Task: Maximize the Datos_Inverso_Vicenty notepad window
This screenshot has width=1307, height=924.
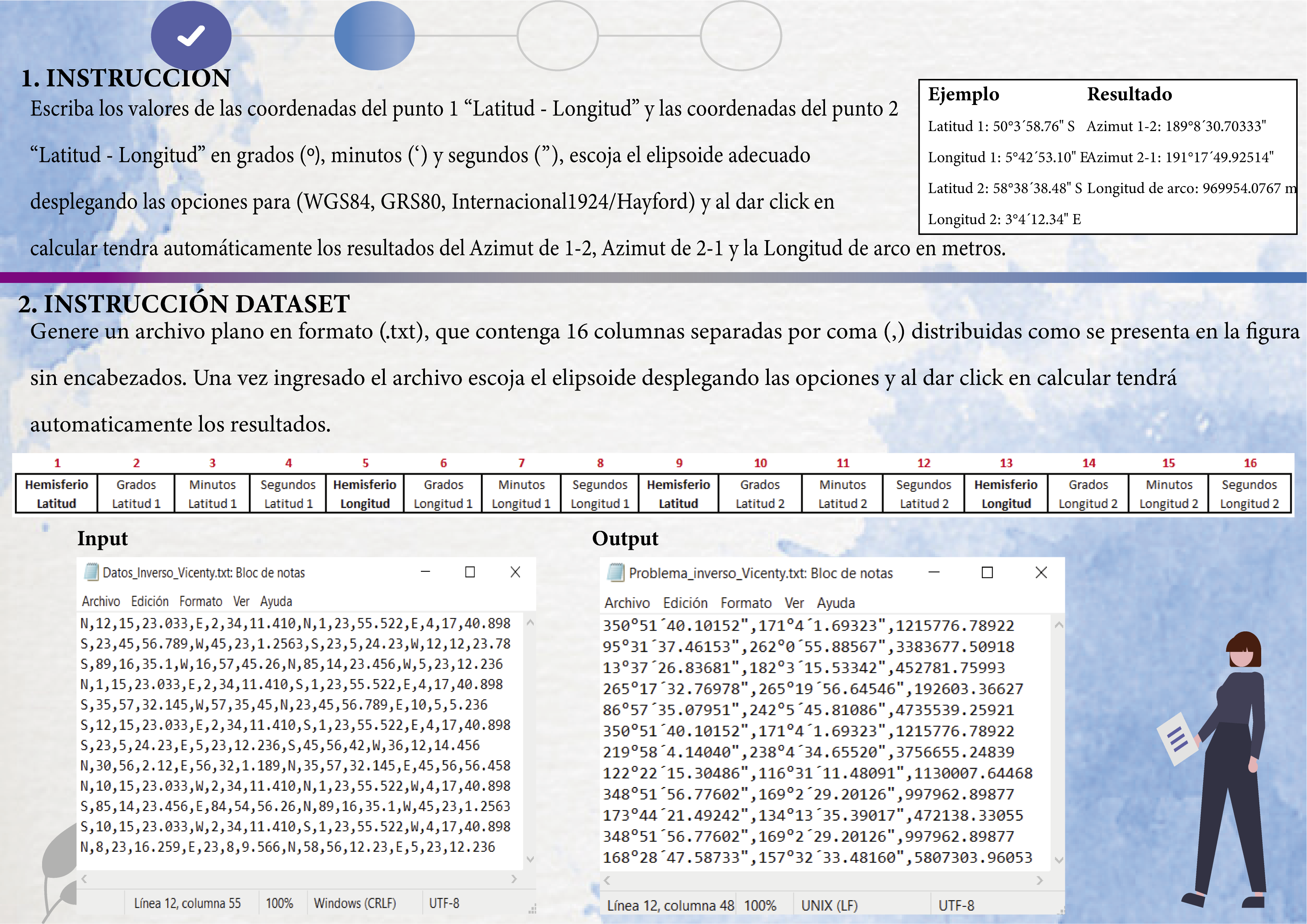Action: coord(470,572)
